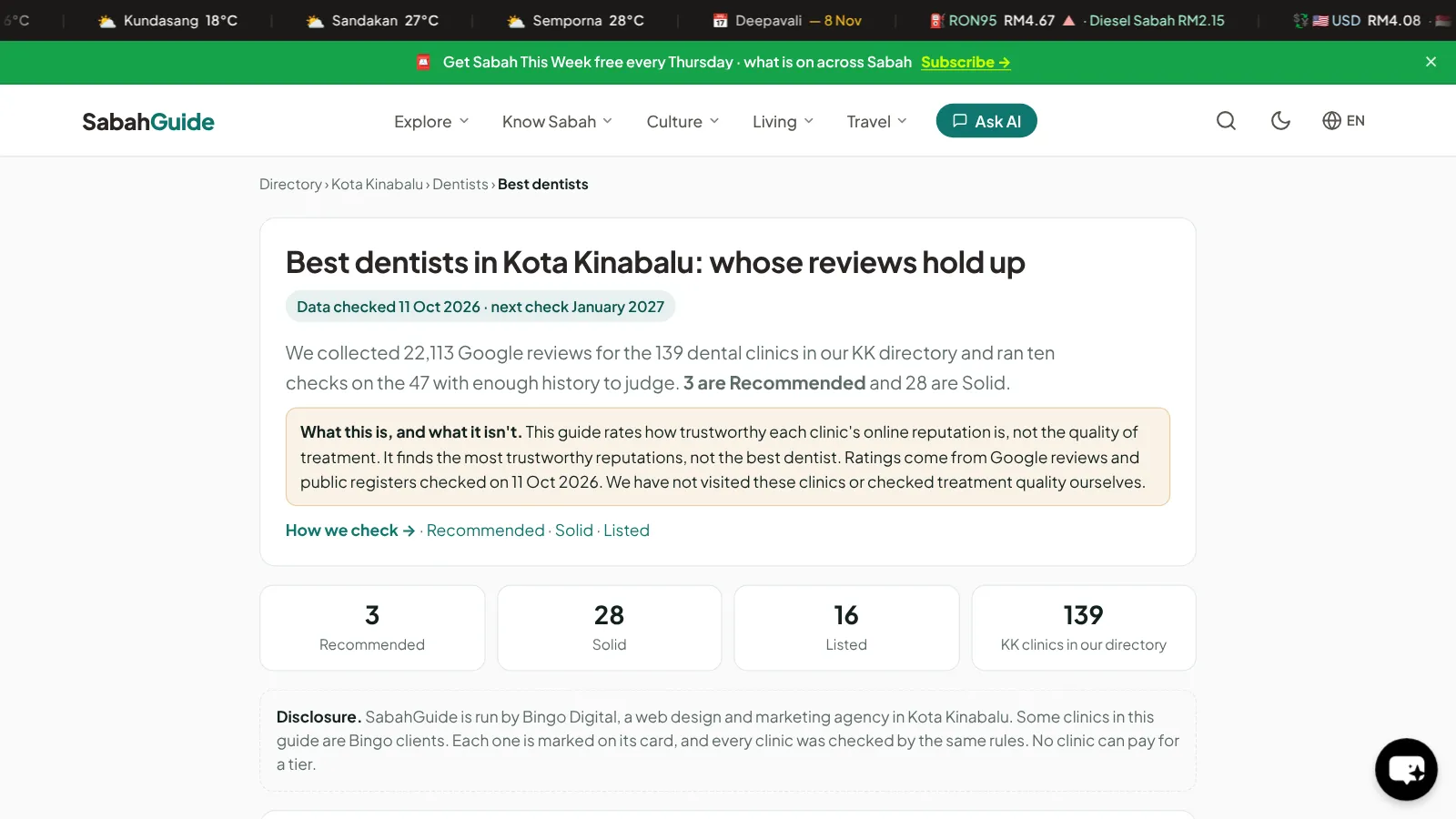The image size is (1456, 819).
Task: Jump to Recommended section link
Action: pyautogui.click(x=485, y=531)
